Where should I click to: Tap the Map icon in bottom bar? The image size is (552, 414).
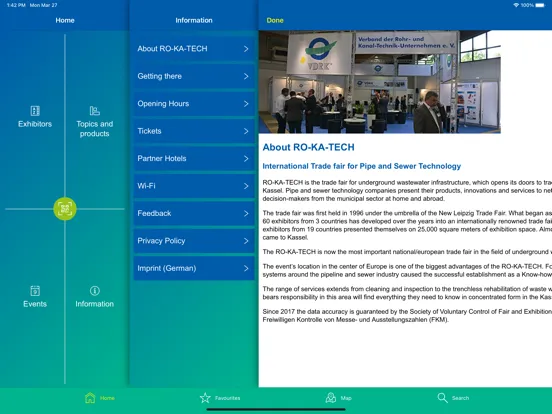(331, 398)
